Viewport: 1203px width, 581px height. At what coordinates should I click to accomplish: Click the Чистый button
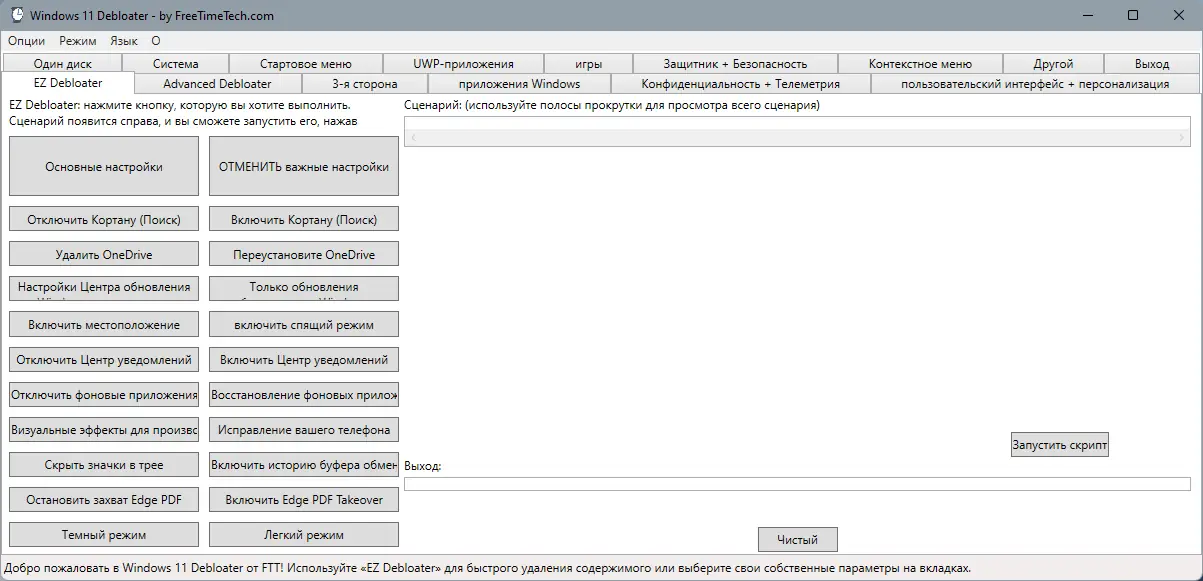click(797, 539)
